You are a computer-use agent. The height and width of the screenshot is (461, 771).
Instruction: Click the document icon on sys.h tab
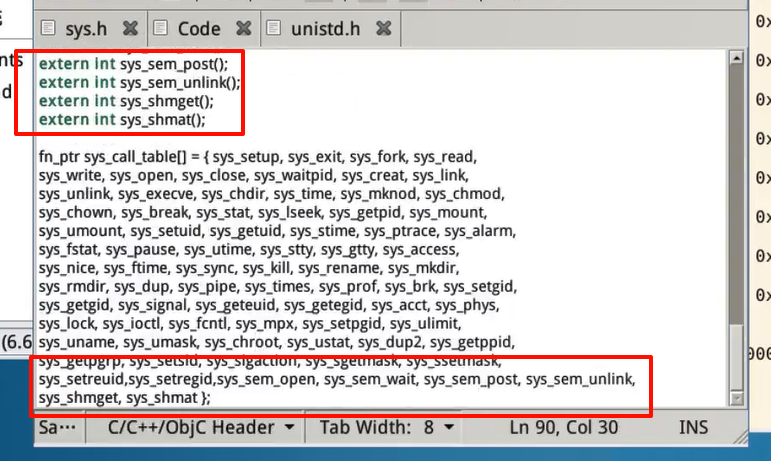pyautogui.click(x=48, y=29)
